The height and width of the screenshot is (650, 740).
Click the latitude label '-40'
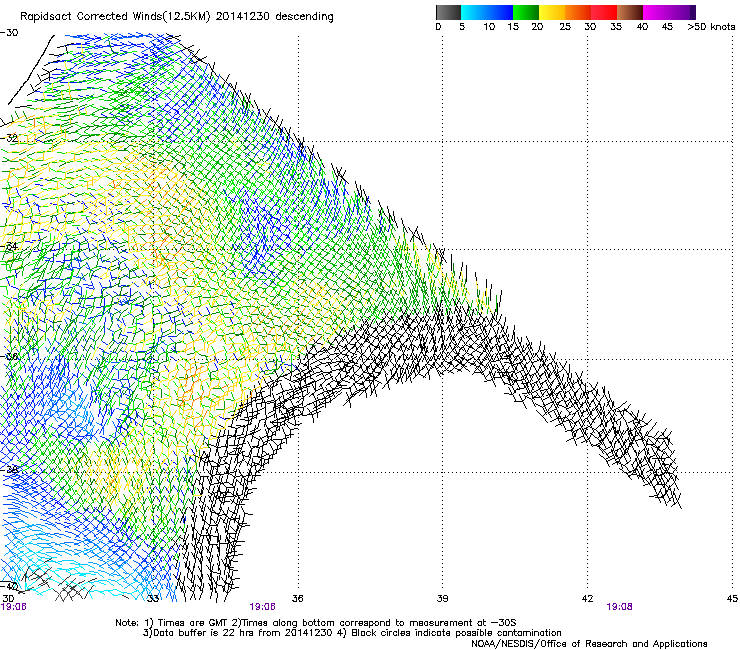pyautogui.click(x=9, y=586)
